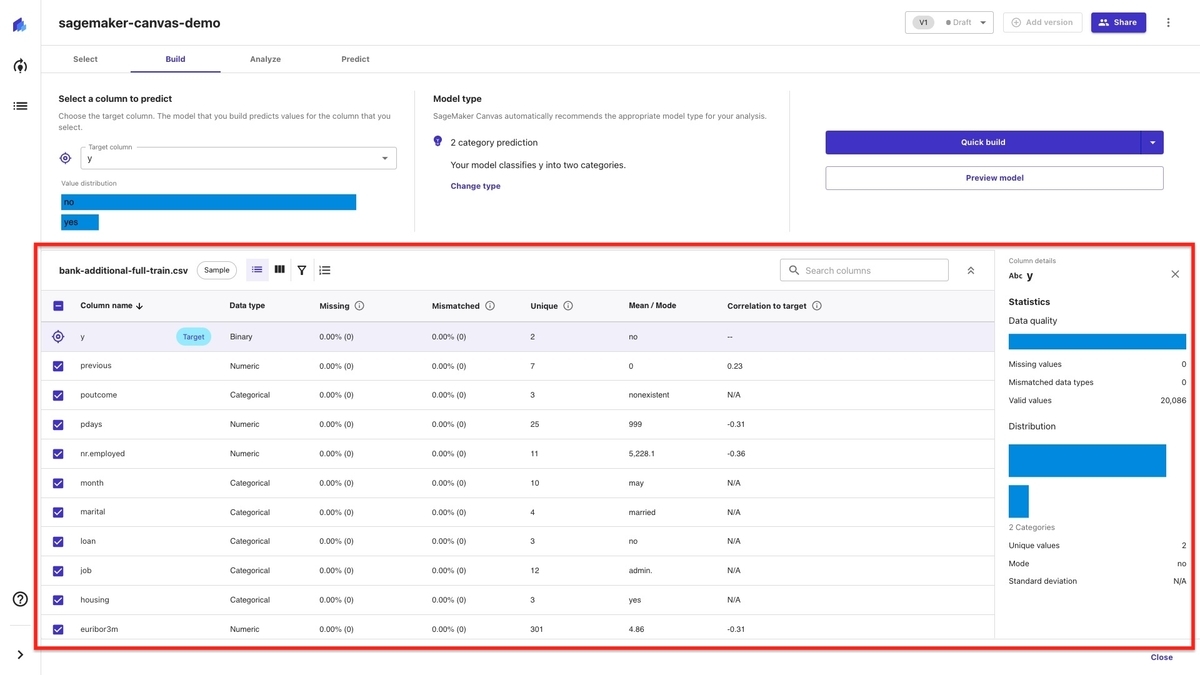Select the 'nonexistent' mode value for poutcome
Image resolution: width=1200 pixels, height=675 pixels.
tap(649, 395)
